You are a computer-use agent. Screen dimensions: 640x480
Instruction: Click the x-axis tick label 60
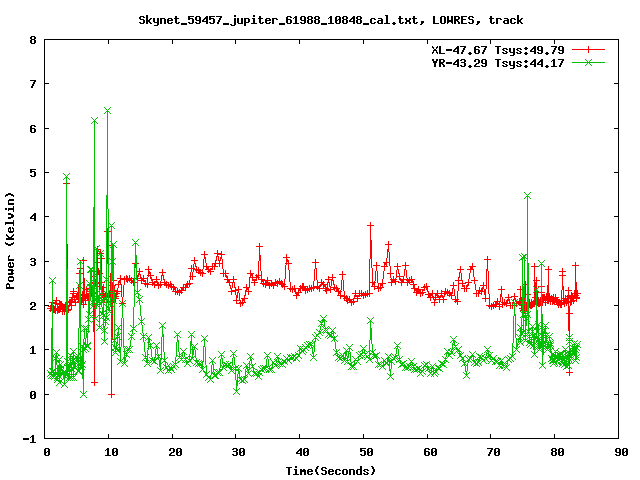coord(430,452)
